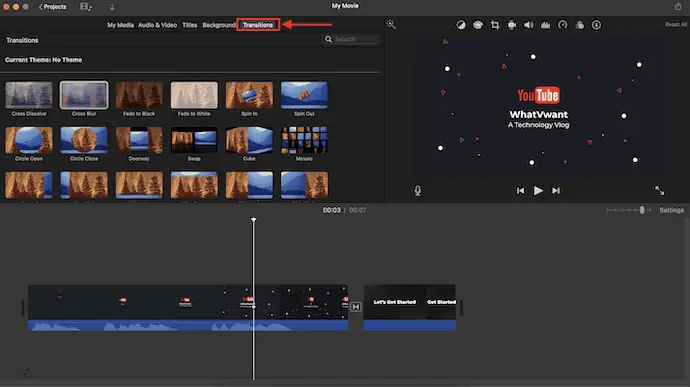Open timeline Settings

(x=672, y=210)
